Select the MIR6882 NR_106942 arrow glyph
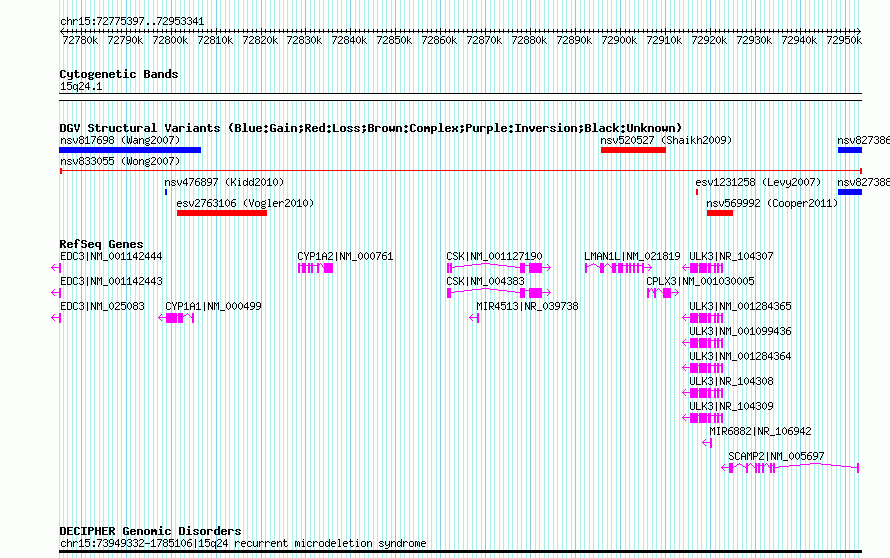 pyautogui.click(x=707, y=443)
